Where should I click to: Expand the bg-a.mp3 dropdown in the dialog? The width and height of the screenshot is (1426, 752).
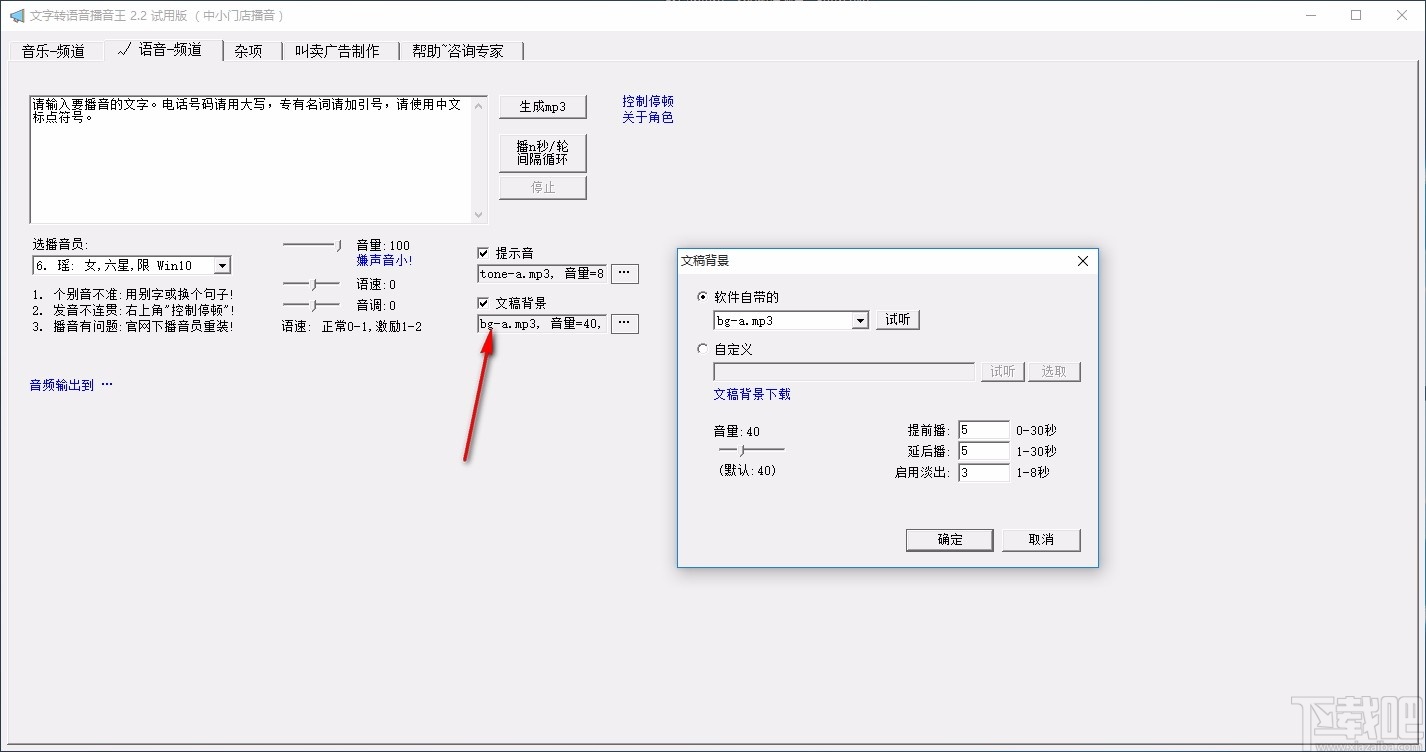860,320
